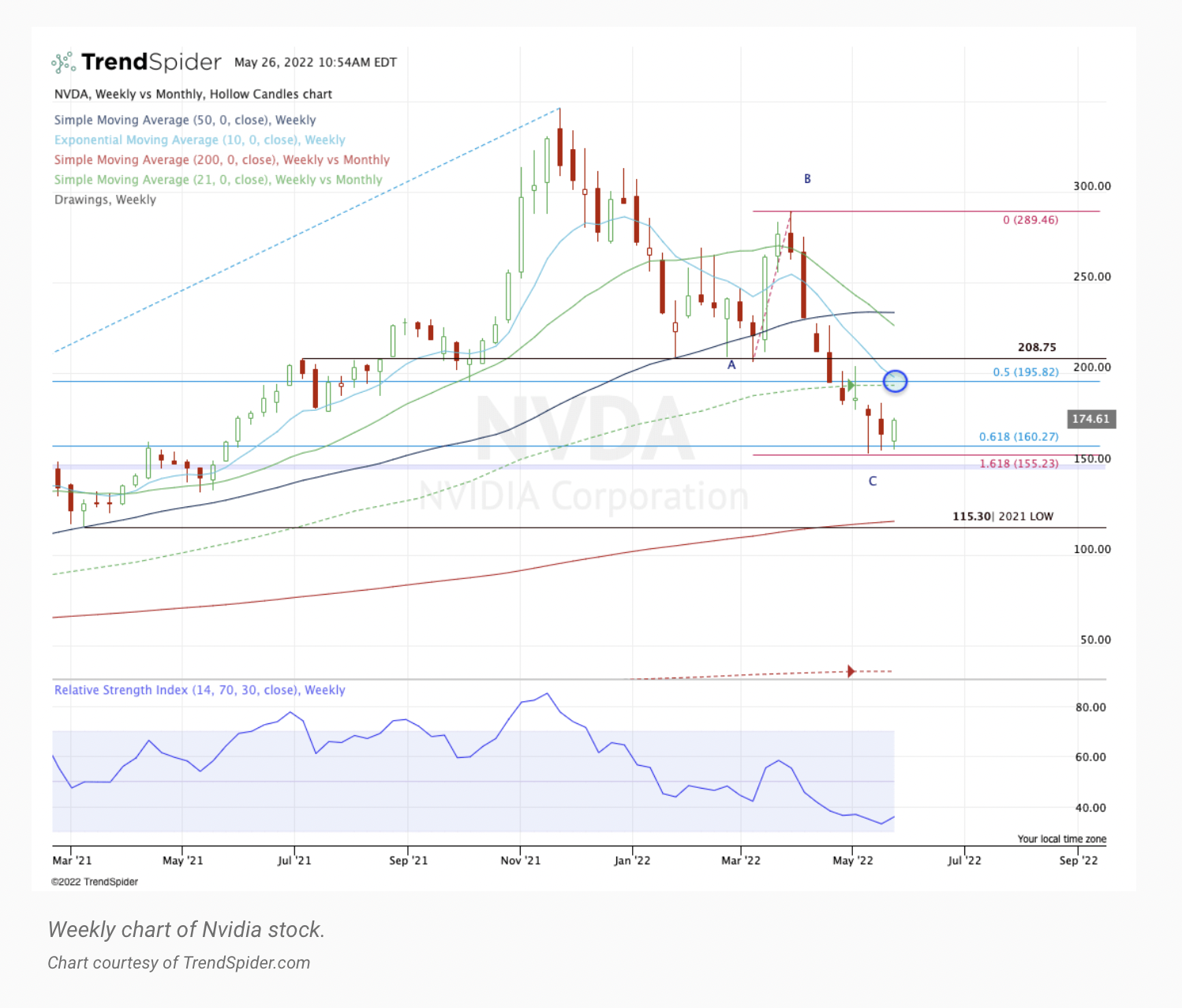
Task: Click the '150.00' price axis value
Action: point(1092,459)
